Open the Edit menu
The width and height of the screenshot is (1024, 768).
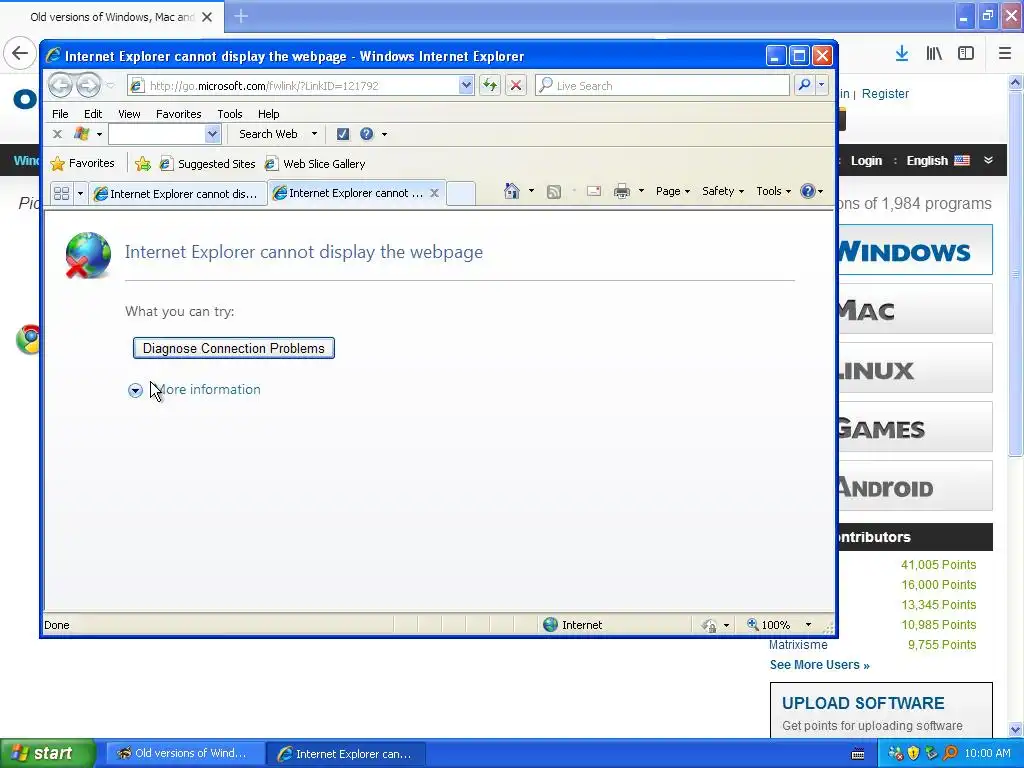coord(93,114)
